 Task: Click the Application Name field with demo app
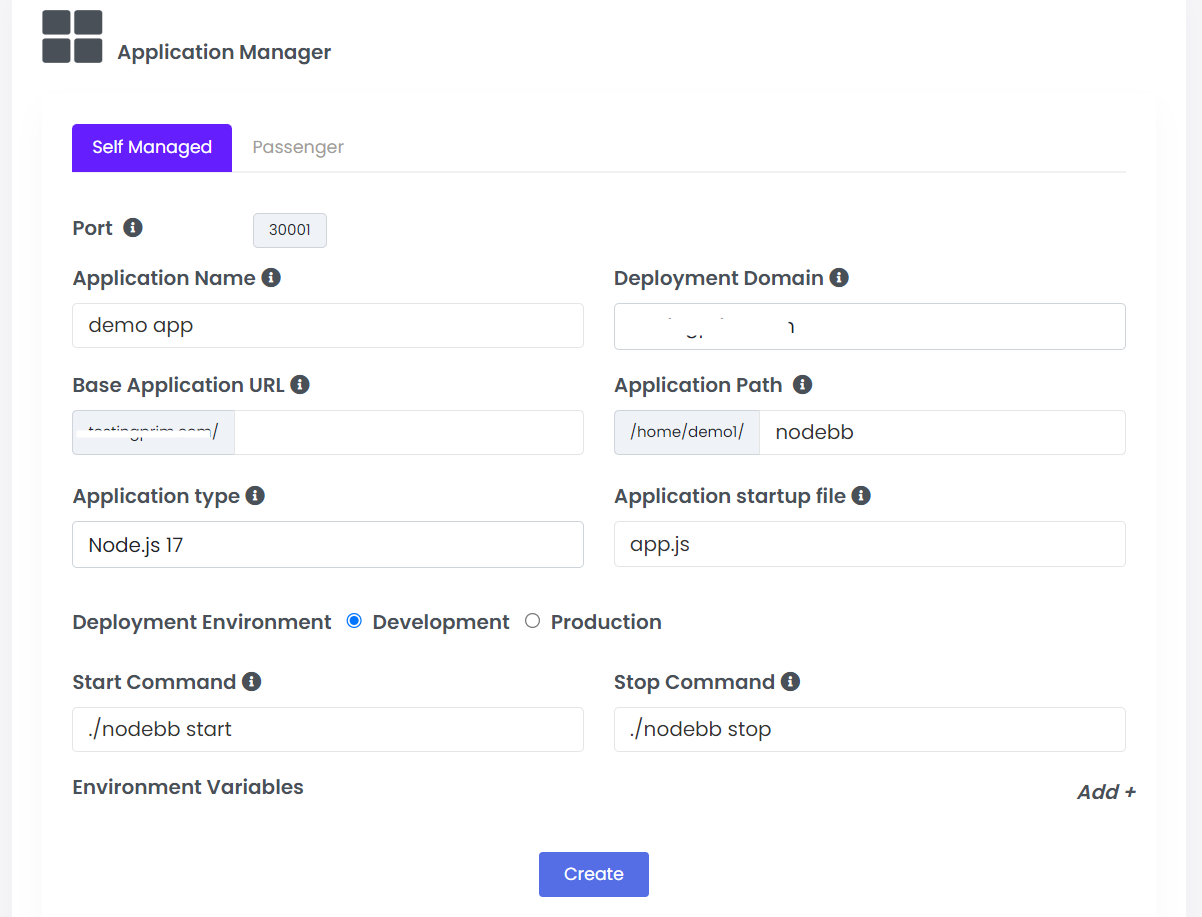pos(327,326)
